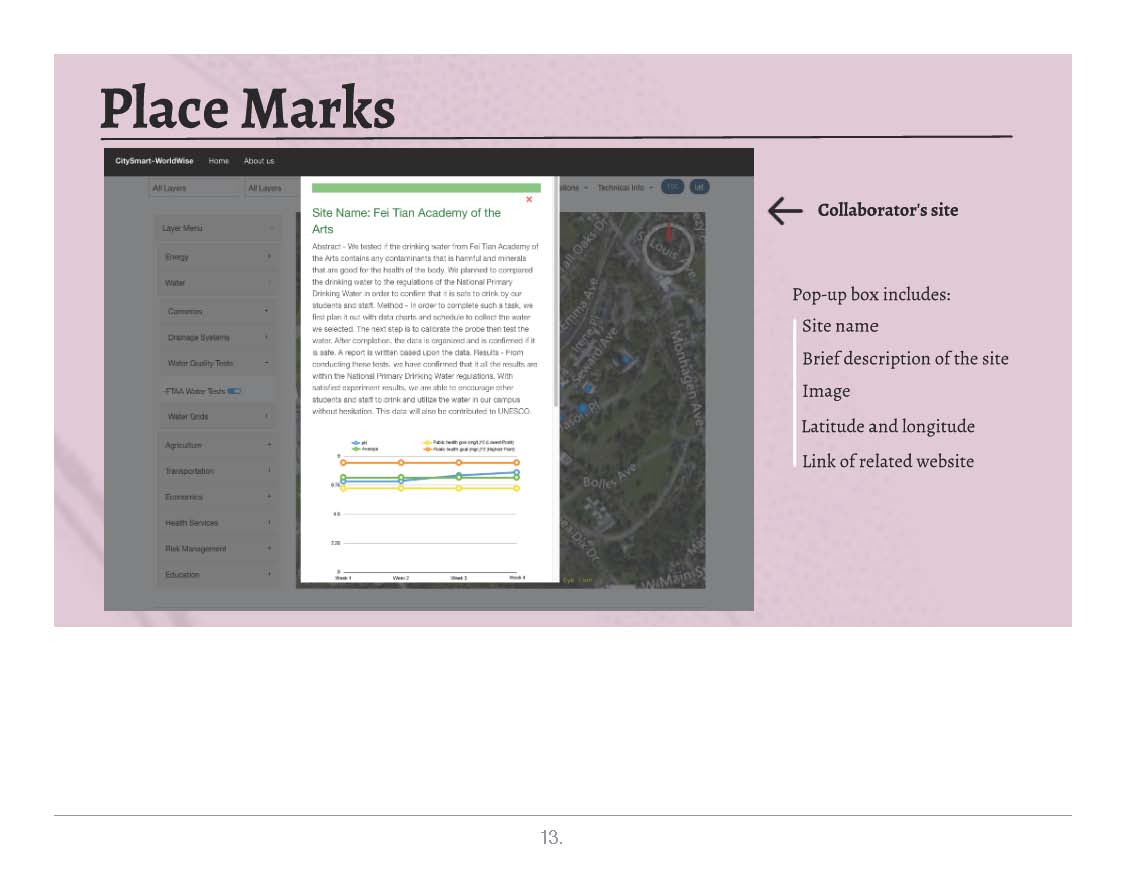The width and height of the screenshot is (1133, 876).
Task: Click the left arrow beside Collaborator's site
Action: [785, 210]
